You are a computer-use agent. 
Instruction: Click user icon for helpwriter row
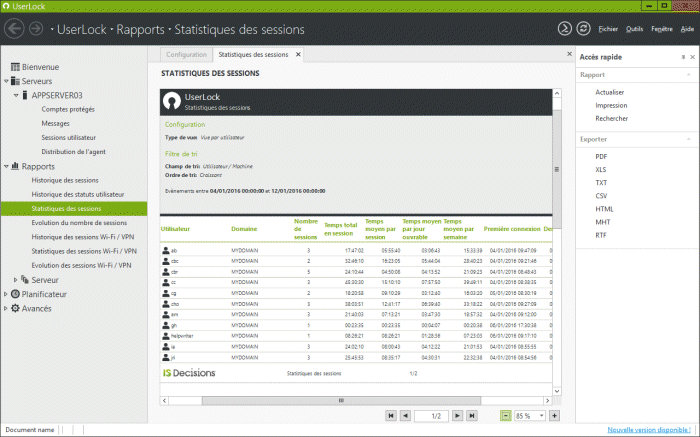tap(166, 336)
